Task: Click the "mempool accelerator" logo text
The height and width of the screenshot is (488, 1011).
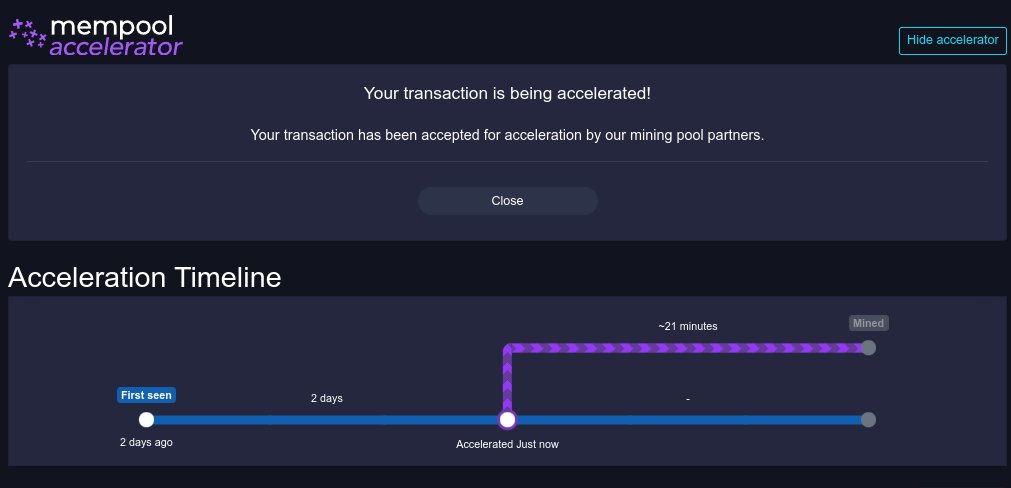Action: [116, 36]
